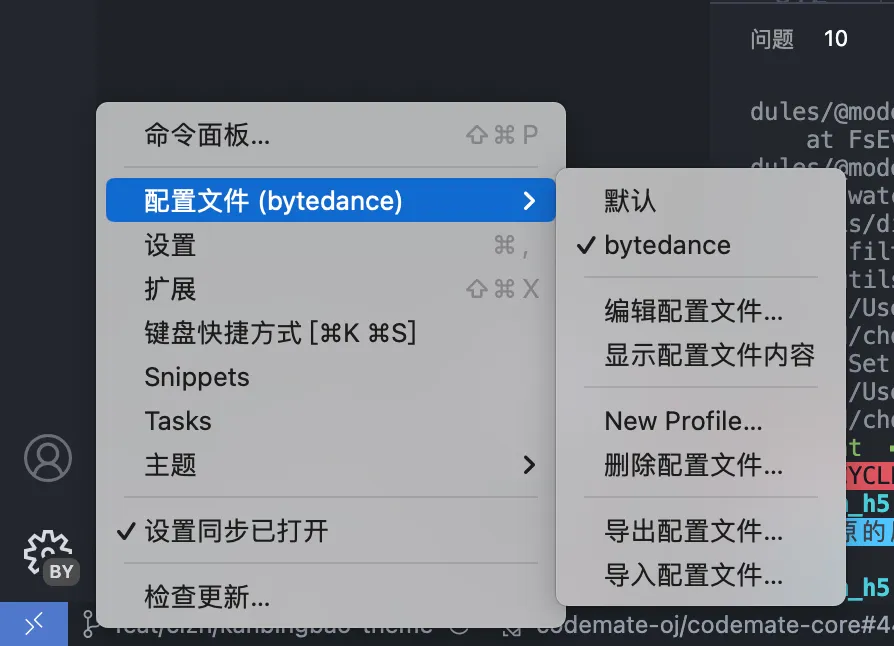The image size is (894, 646).
Task: Open 设置 from the menu
Action: click(x=170, y=245)
